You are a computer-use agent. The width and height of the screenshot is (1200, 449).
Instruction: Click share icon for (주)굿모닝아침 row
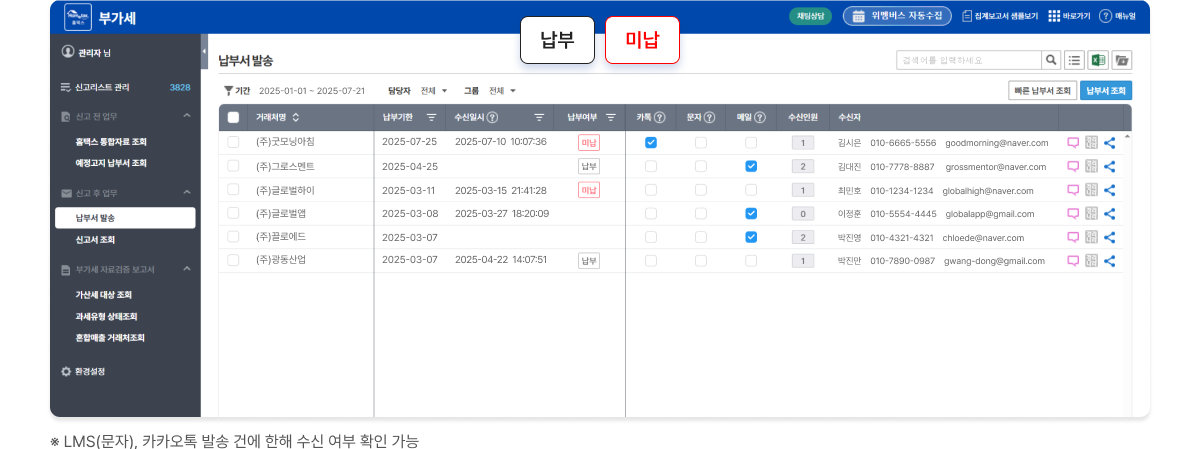tap(1110, 143)
